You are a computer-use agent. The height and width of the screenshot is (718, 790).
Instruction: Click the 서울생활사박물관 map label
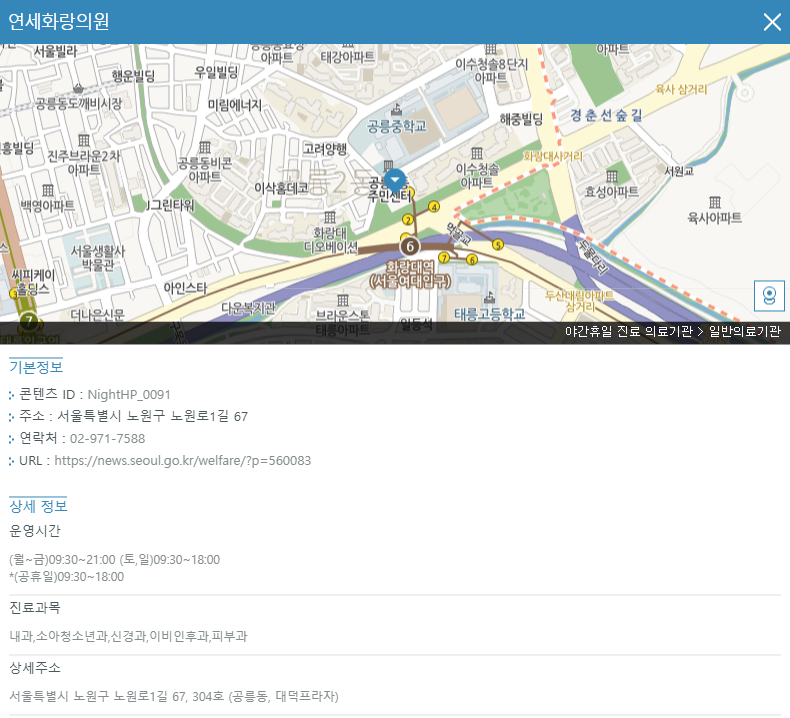97,258
